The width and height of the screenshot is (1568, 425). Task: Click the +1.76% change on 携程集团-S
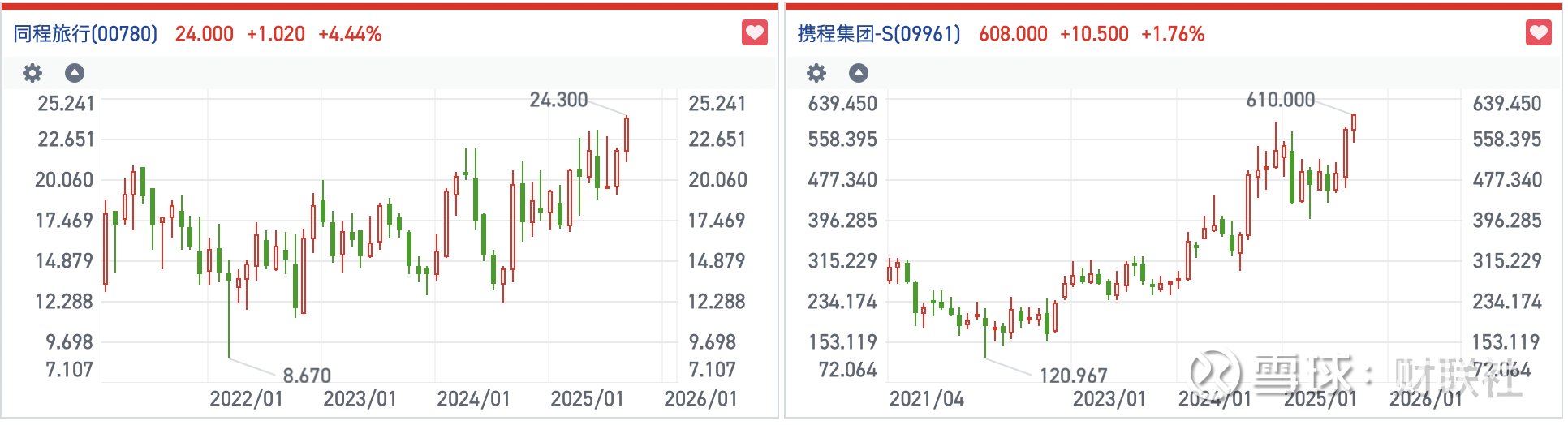pos(1173,34)
